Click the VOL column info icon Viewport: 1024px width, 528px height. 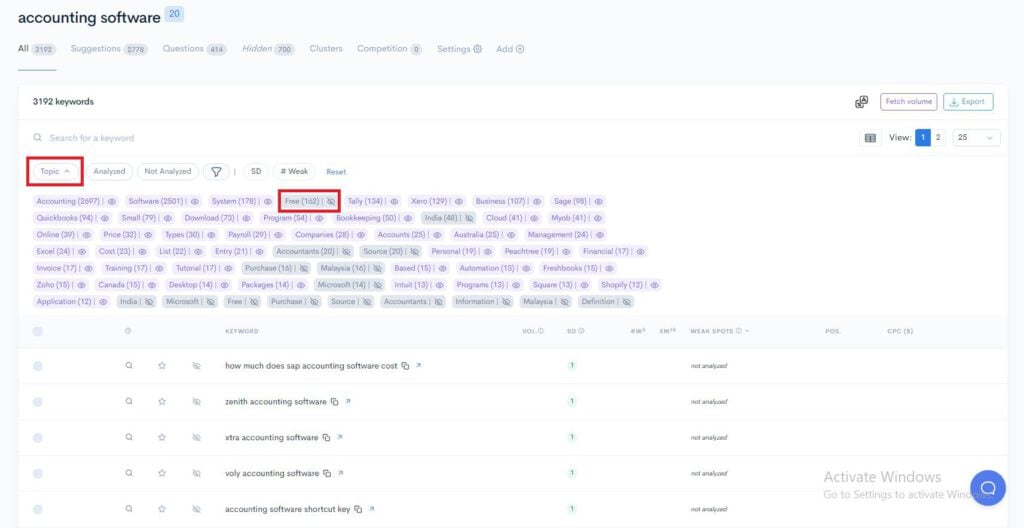541,331
